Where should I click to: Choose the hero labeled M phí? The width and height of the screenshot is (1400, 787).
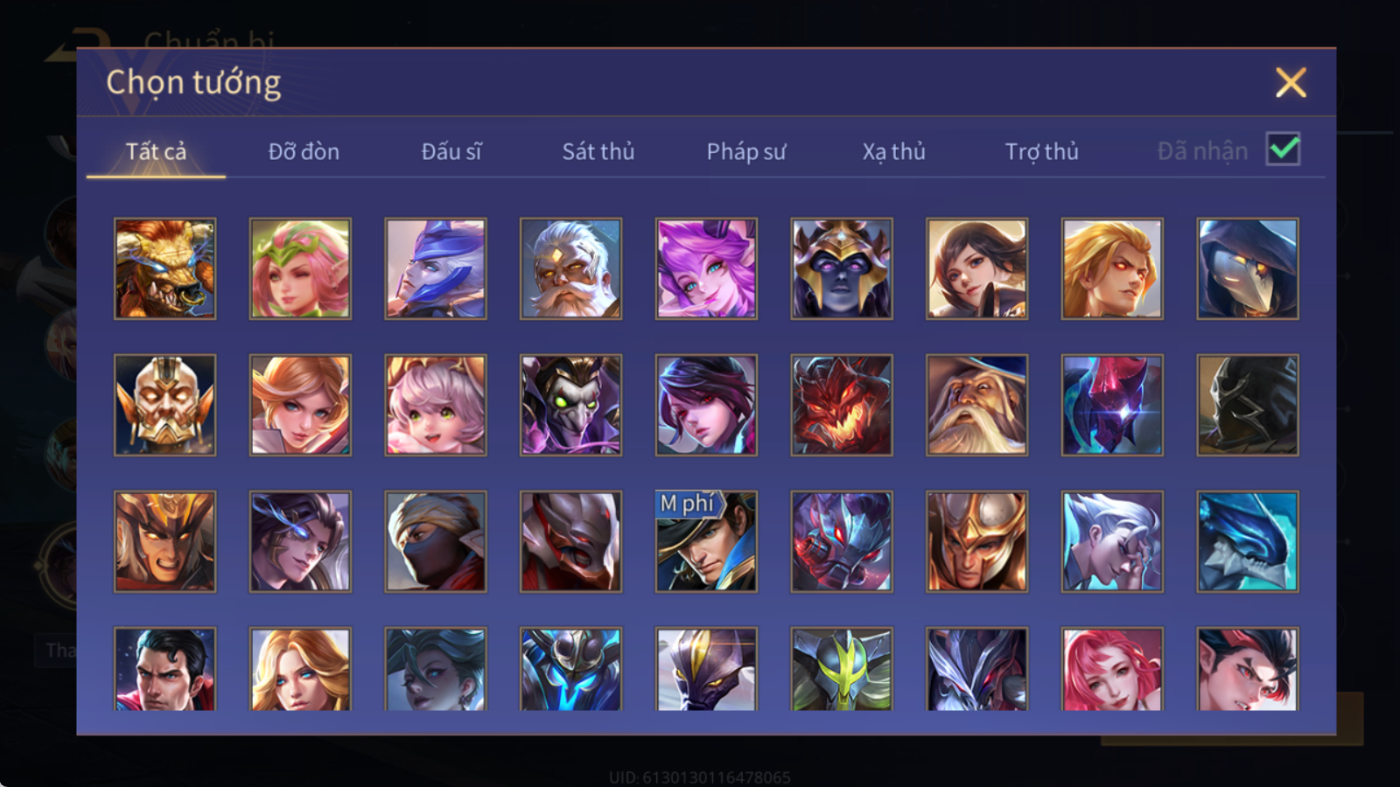(706, 541)
